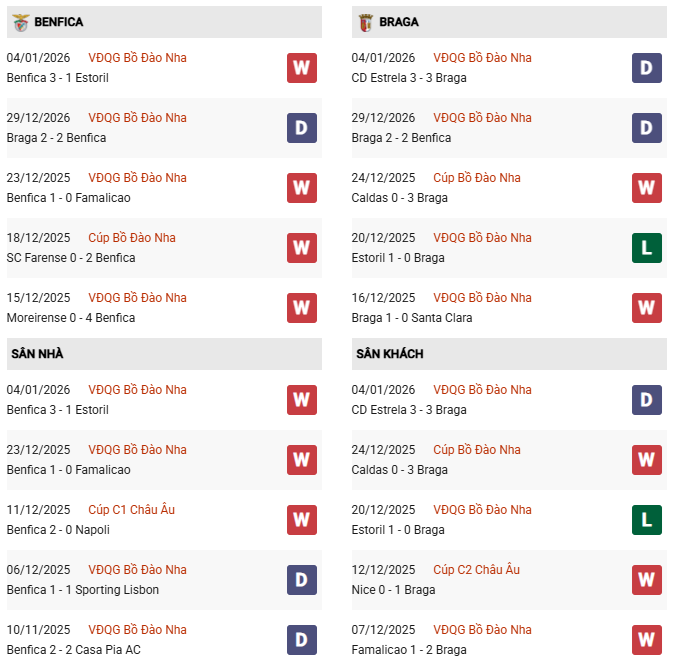The height and width of the screenshot is (667, 673).
Task: Click the Braga club crest icon
Action: [x=366, y=22]
